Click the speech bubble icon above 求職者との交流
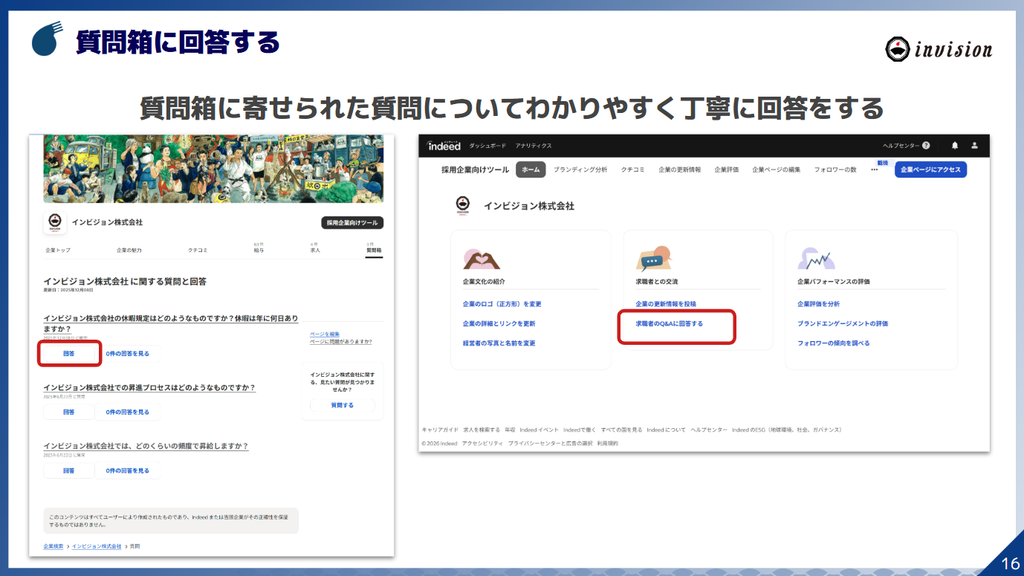This screenshot has width=1024, height=576. point(653,259)
